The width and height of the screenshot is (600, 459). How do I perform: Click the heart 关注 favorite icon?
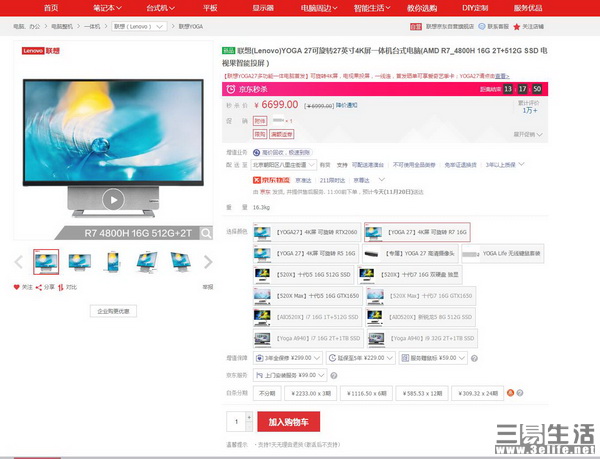click(x=16, y=287)
